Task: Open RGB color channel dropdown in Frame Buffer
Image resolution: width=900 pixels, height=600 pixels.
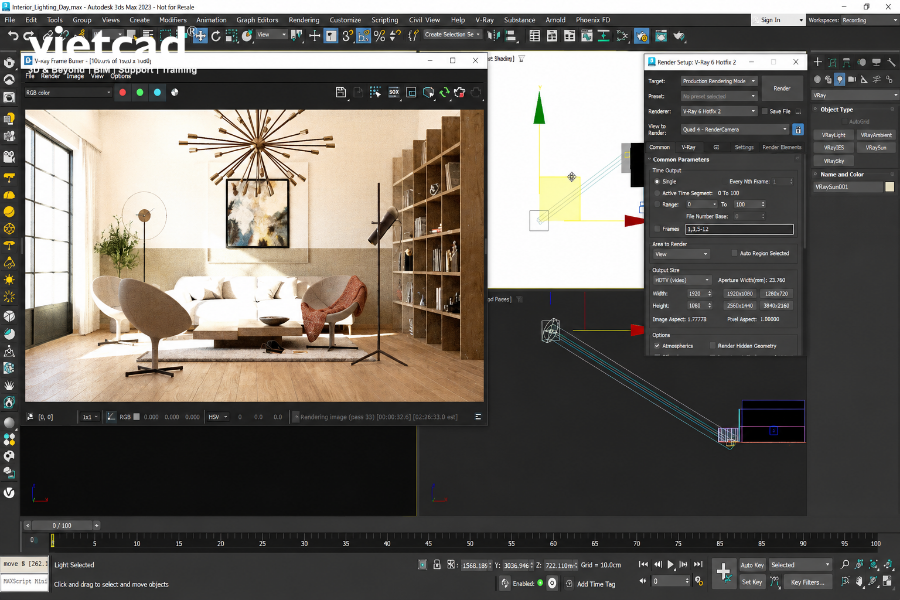Action: (68, 92)
